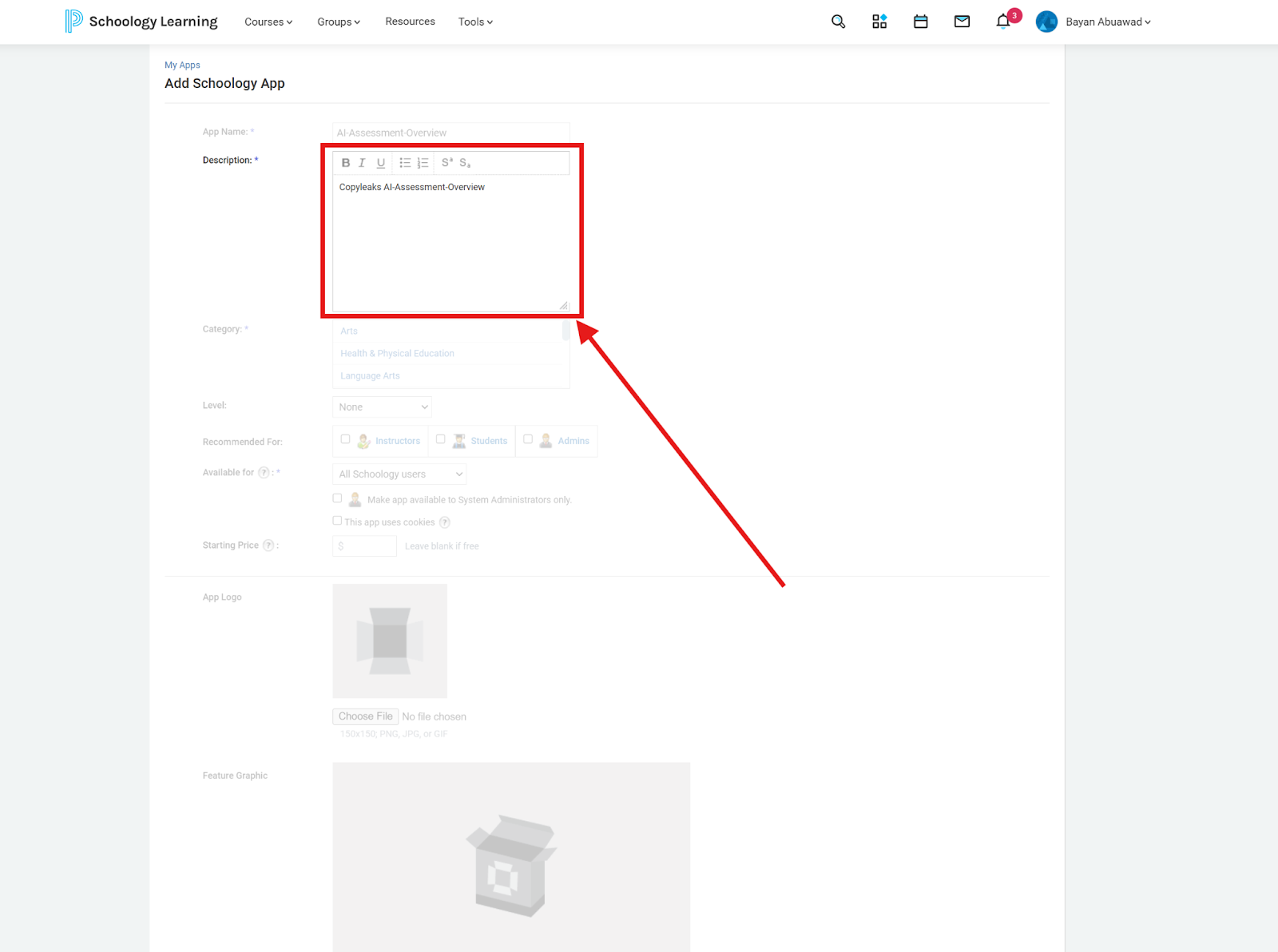
Task: Click the user profile avatar
Action: click(x=1046, y=22)
